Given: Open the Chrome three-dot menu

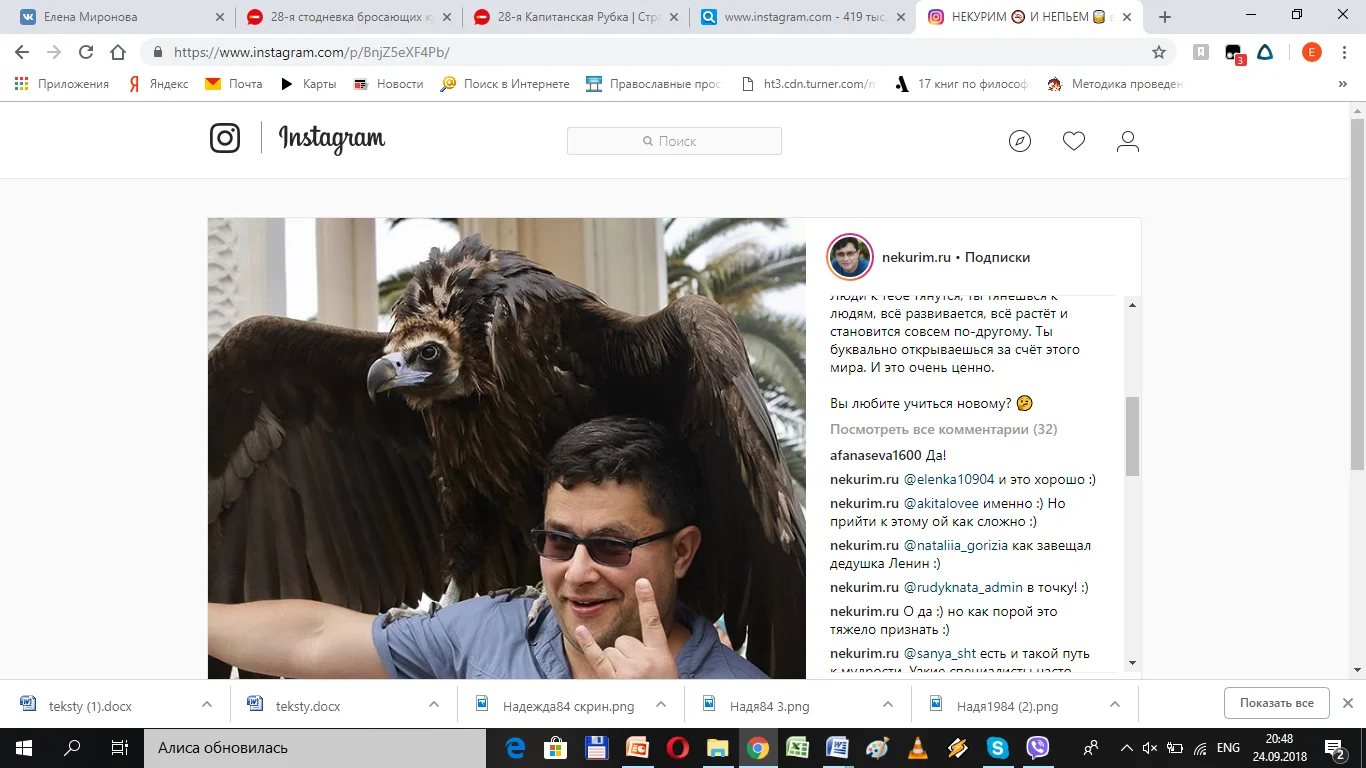Looking at the screenshot, I should (1346, 53).
